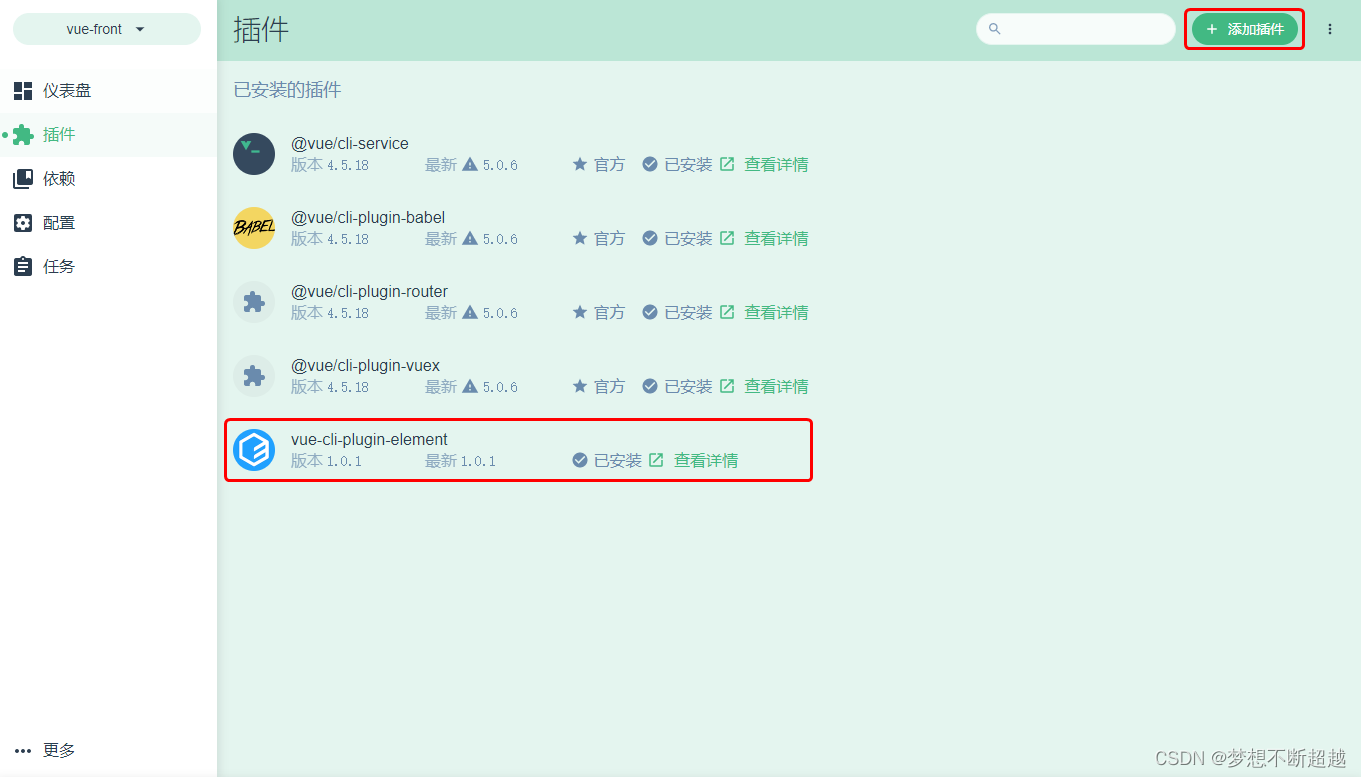Open the 任务 tasks section
This screenshot has height=777, width=1361.
(x=108, y=267)
